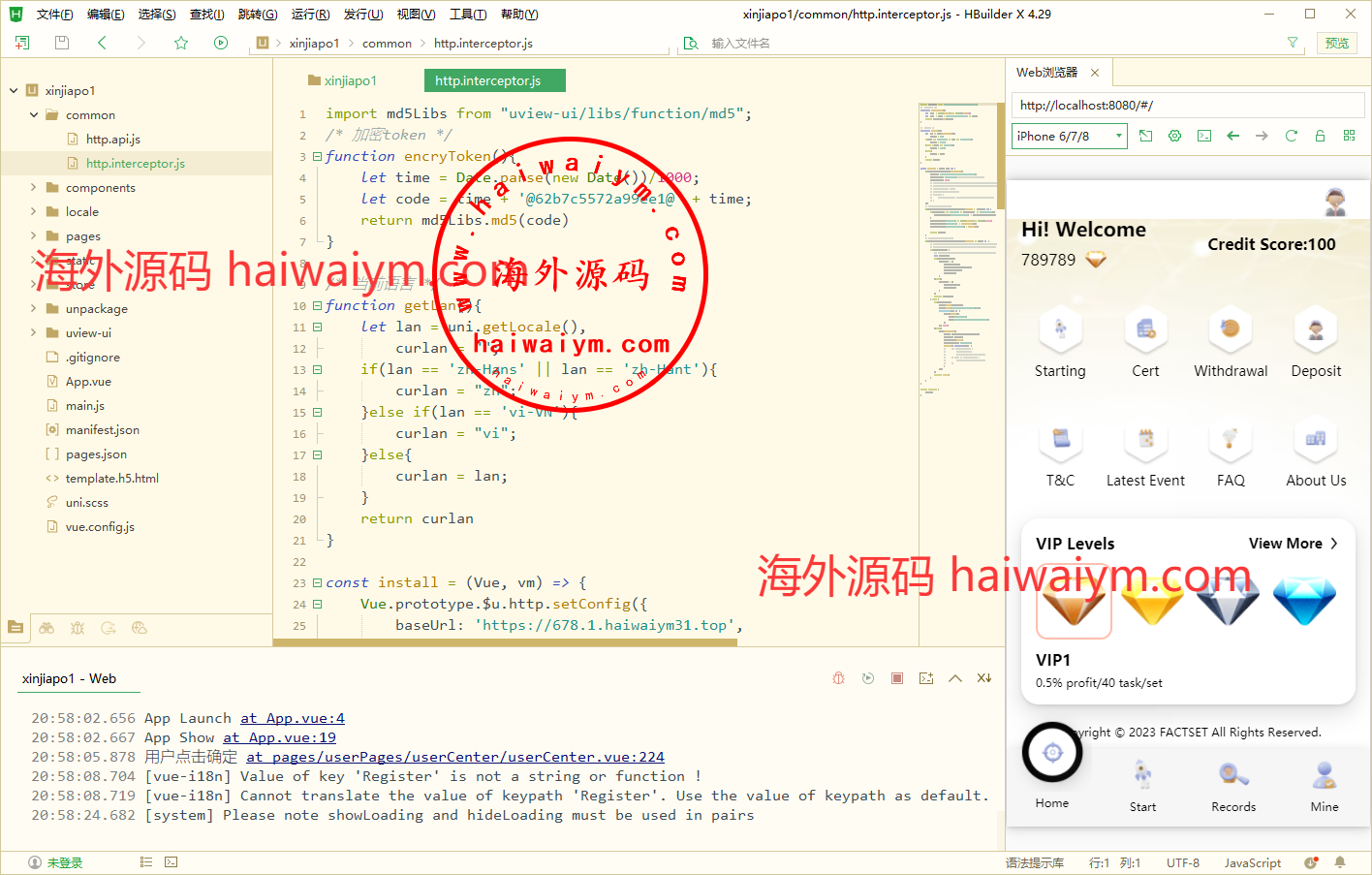This screenshot has width=1372, height=875.
Task: Click the 预览 preview button
Action: pyautogui.click(x=1337, y=43)
